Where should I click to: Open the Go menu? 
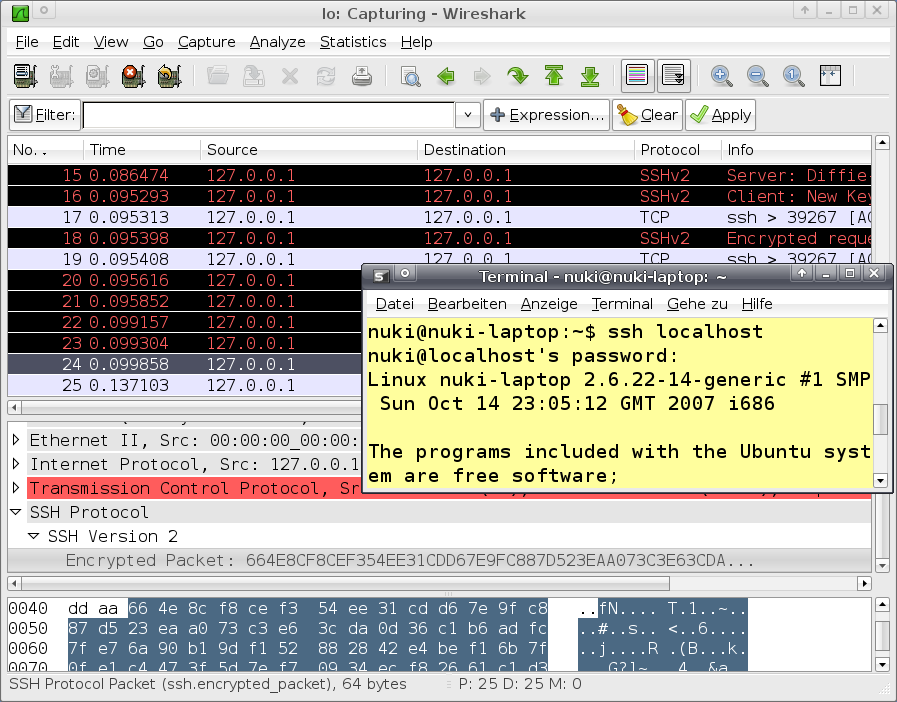[x=153, y=42]
